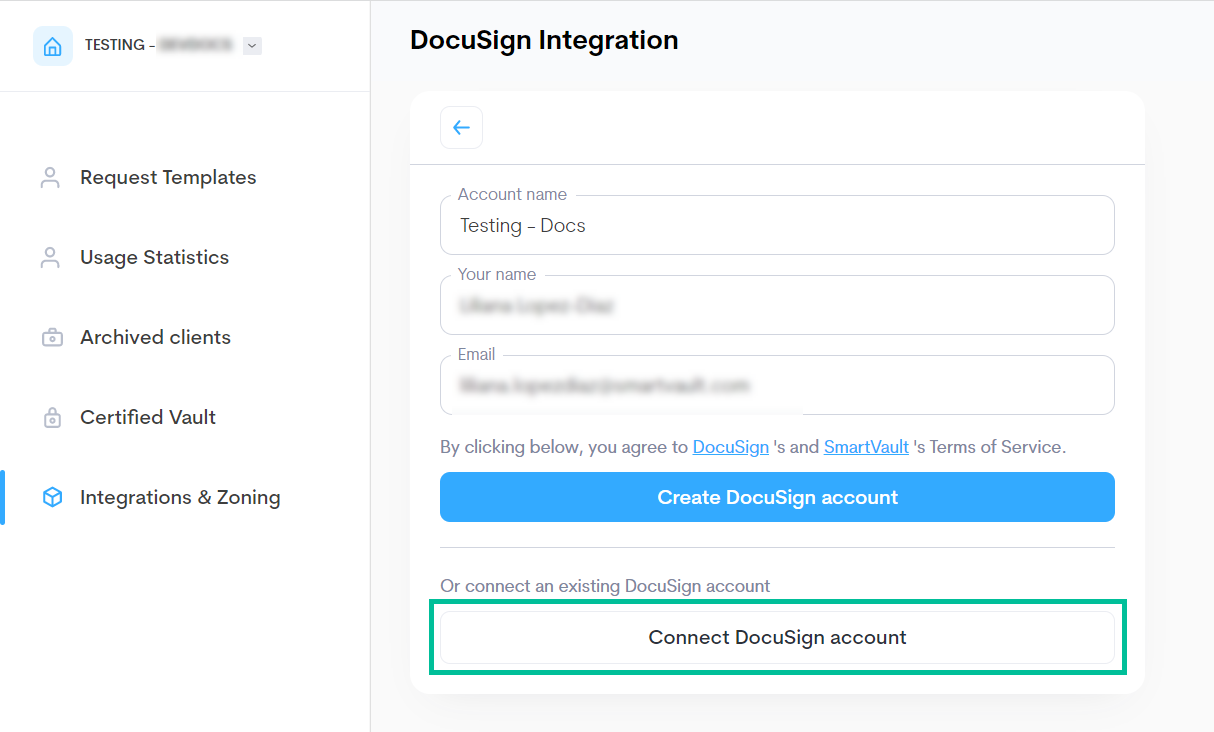Expand the TESTING account switcher dropdown
Image resolution: width=1214 pixels, height=732 pixels.
point(251,45)
